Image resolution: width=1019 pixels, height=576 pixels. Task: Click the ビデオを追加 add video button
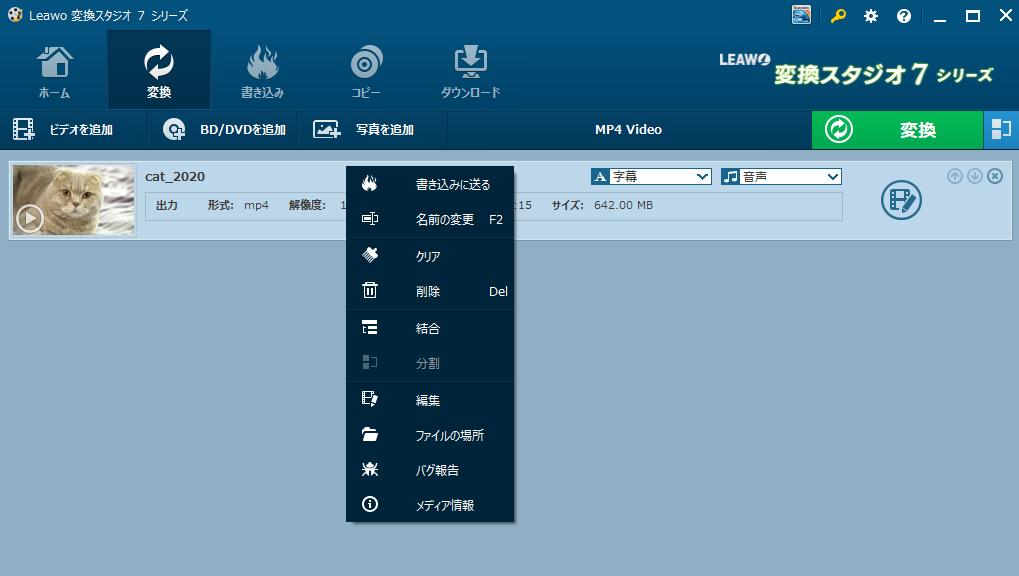(x=63, y=130)
